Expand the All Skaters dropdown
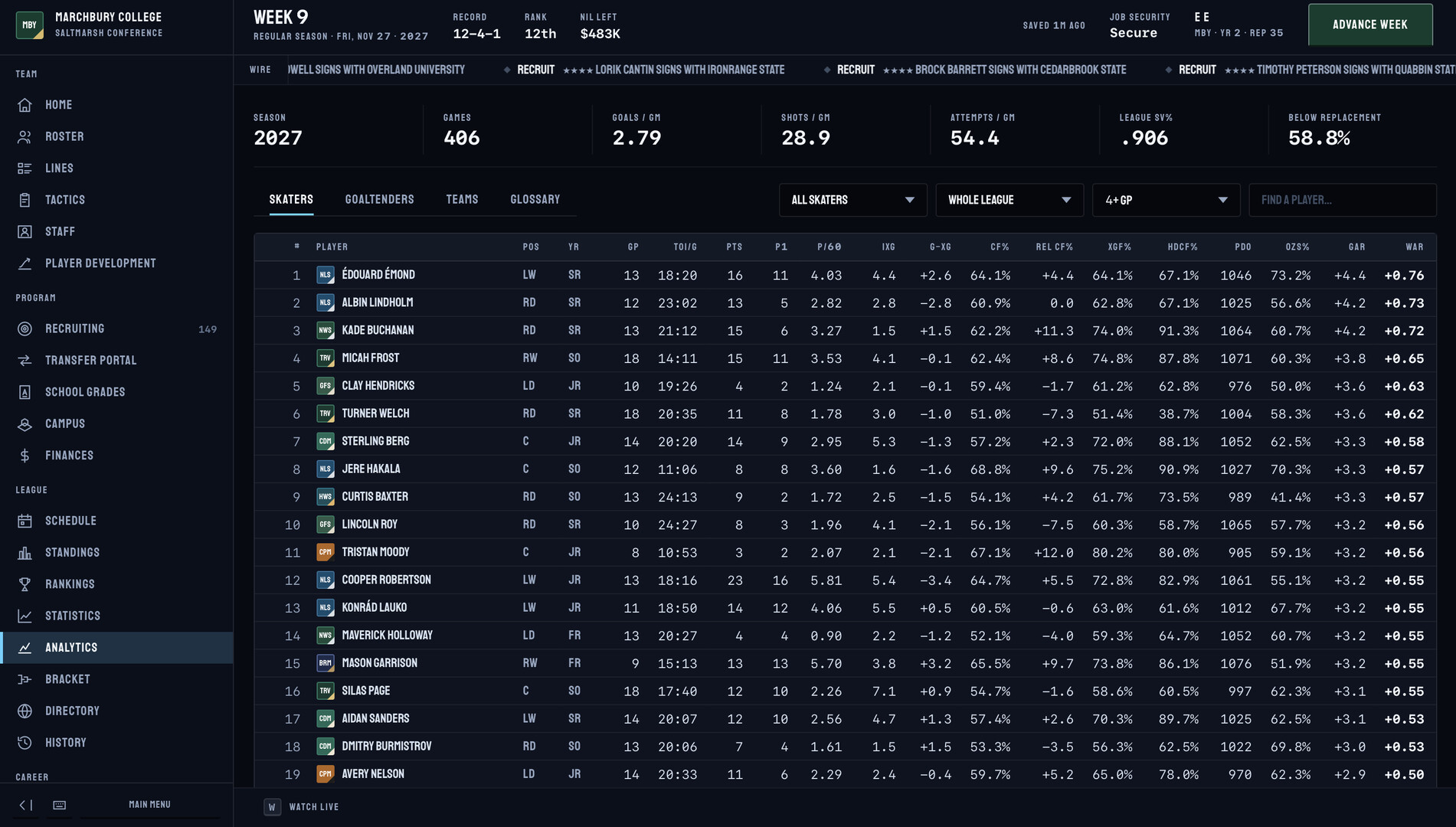Image resolution: width=1456 pixels, height=827 pixels. click(x=852, y=200)
